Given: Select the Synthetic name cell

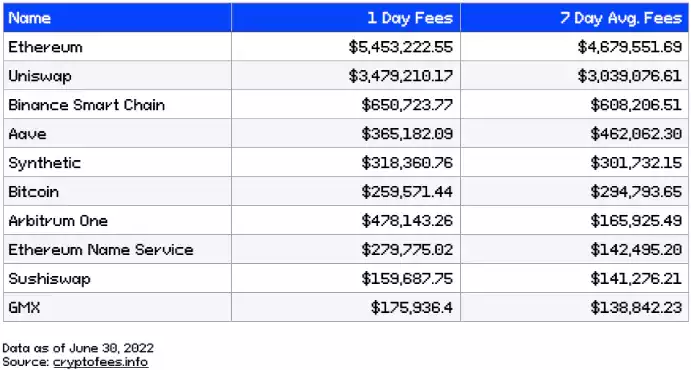Looking at the screenshot, I should point(117,163).
